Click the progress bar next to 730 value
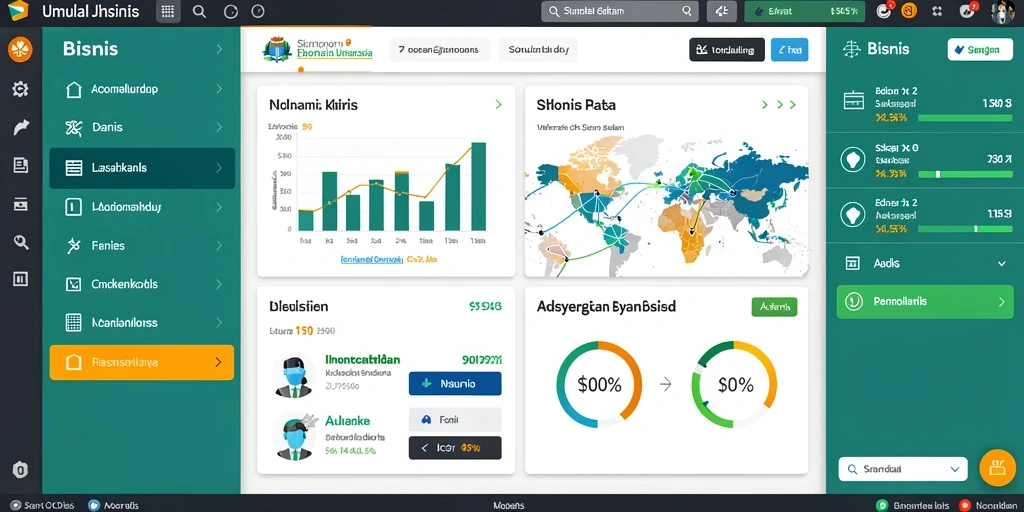Image resolution: width=1024 pixels, height=512 pixels. coord(965,174)
